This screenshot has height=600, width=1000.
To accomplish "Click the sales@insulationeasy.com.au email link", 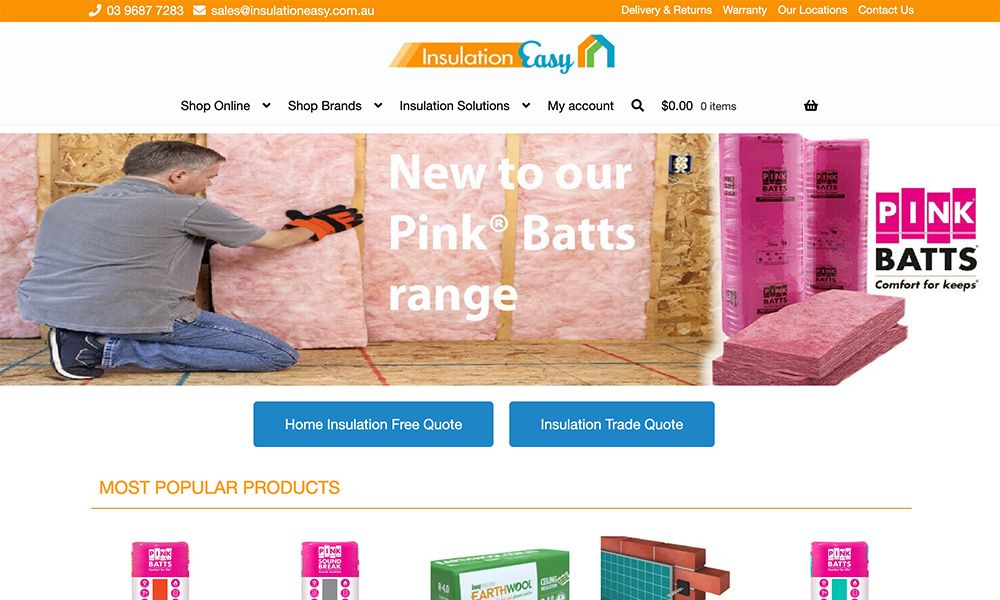I will [x=293, y=11].
